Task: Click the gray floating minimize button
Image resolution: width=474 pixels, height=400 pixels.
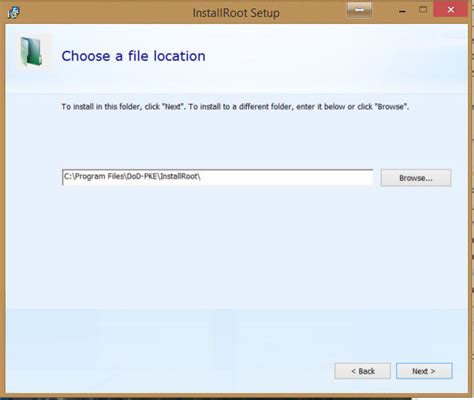Action: tap(359, 10)
